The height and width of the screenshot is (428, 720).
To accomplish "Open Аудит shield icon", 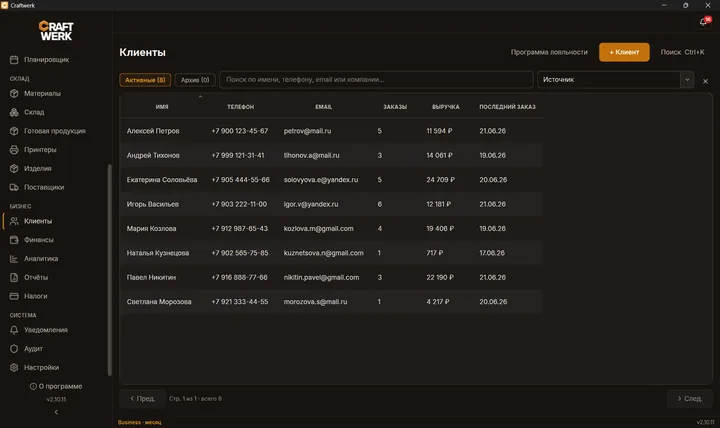I will [14, 349].
